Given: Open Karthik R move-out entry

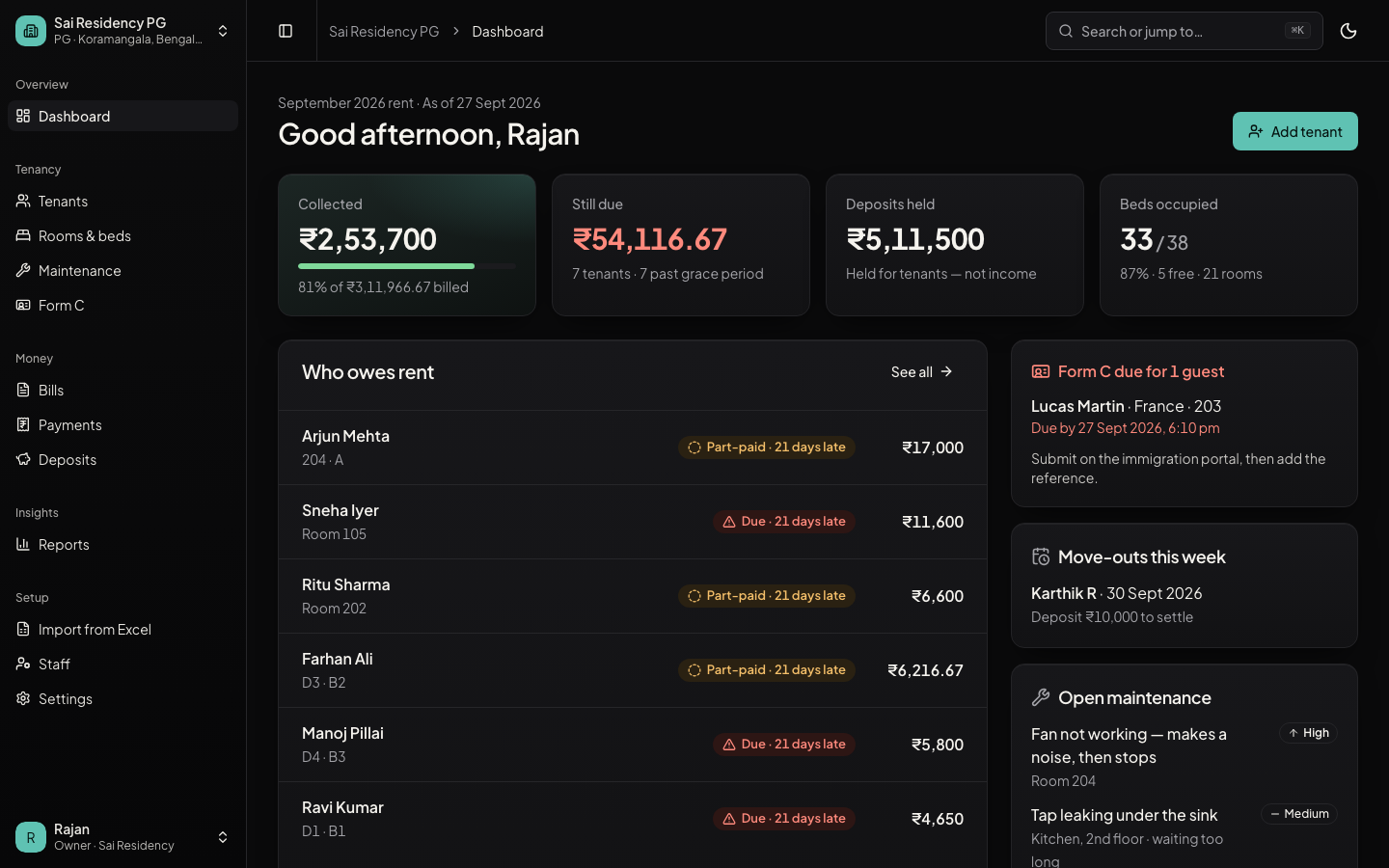Looking at the screenshot, I should tap(1185, 605).
